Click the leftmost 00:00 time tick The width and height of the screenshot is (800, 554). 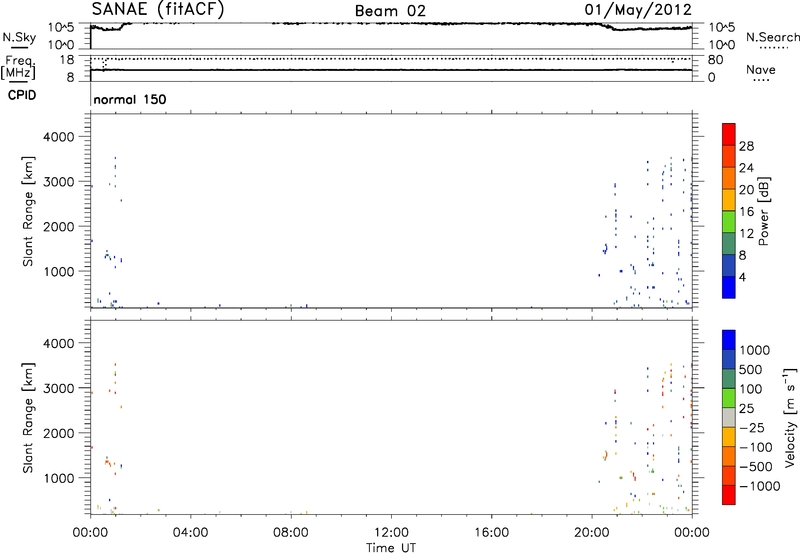point(90,533)
